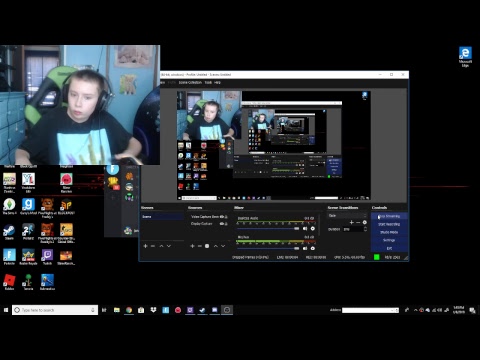
Task: Click the taskbar search box
Action: tap(55, 310)
